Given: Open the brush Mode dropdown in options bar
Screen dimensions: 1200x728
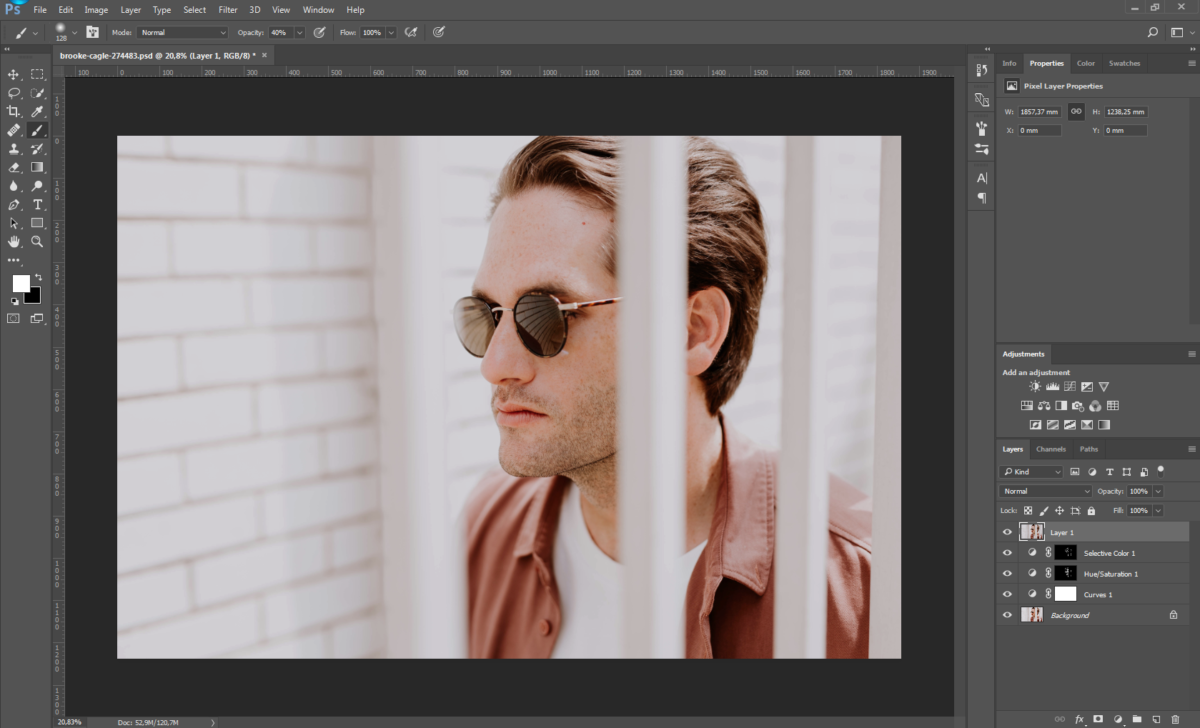Looking at the screenshot, I should (183, 32).
